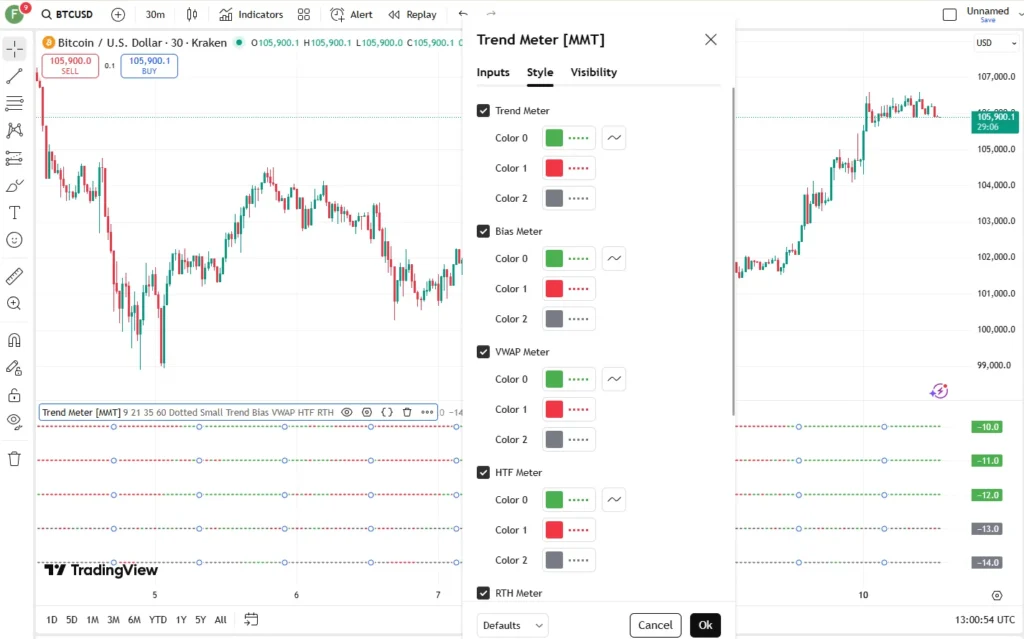Select the trend line drawing tool
Image resolution: width=1024 pixels, height=639 pixels.
[14, 76]
